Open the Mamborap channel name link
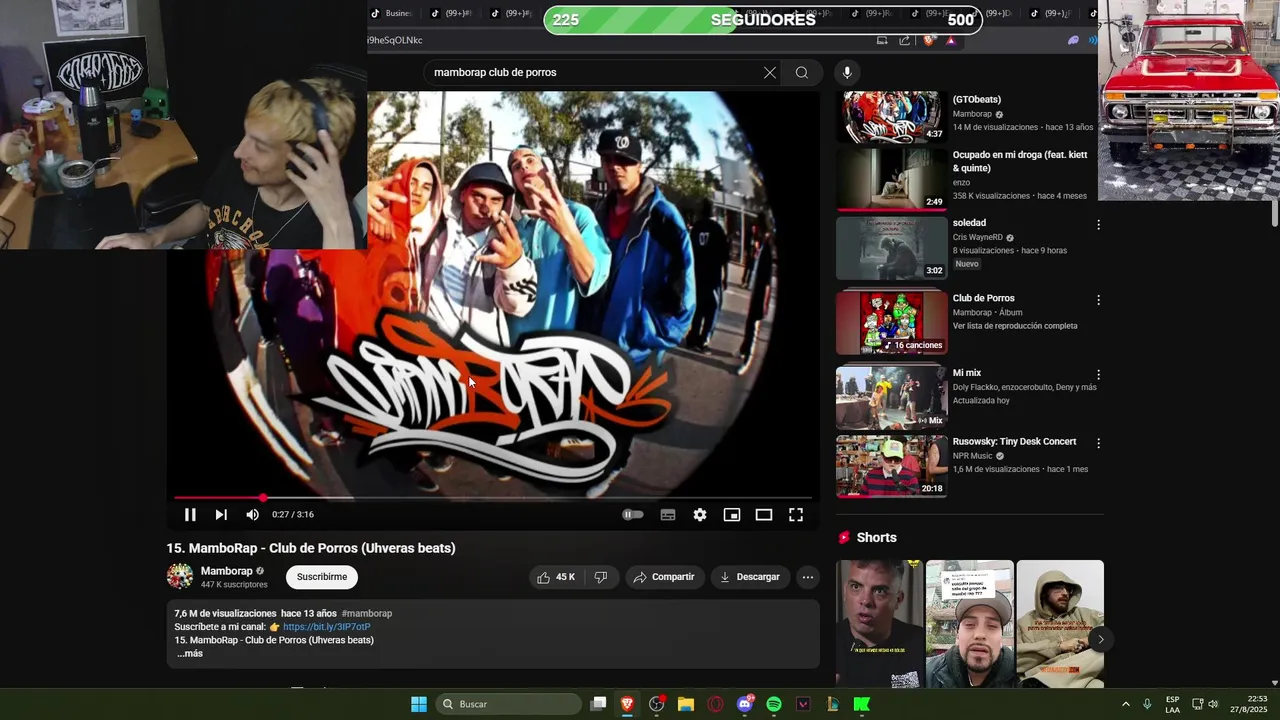Image resolution: width=1280 pixels, height=720 pixels. pos(227,571)
